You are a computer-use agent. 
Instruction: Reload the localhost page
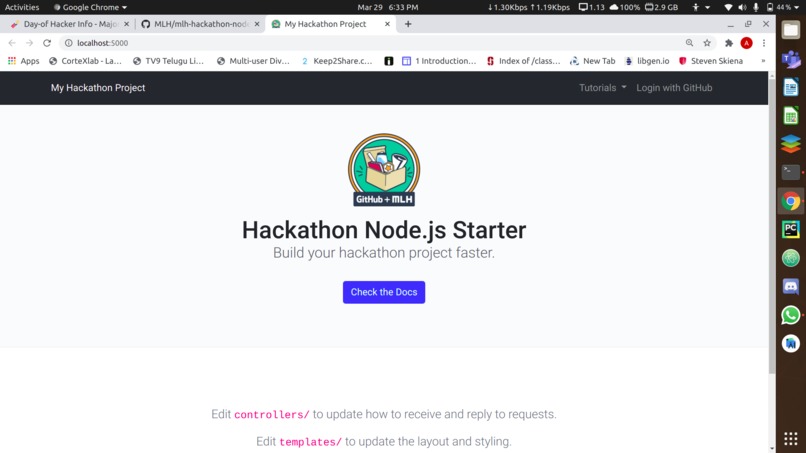[x=47, y=43]
